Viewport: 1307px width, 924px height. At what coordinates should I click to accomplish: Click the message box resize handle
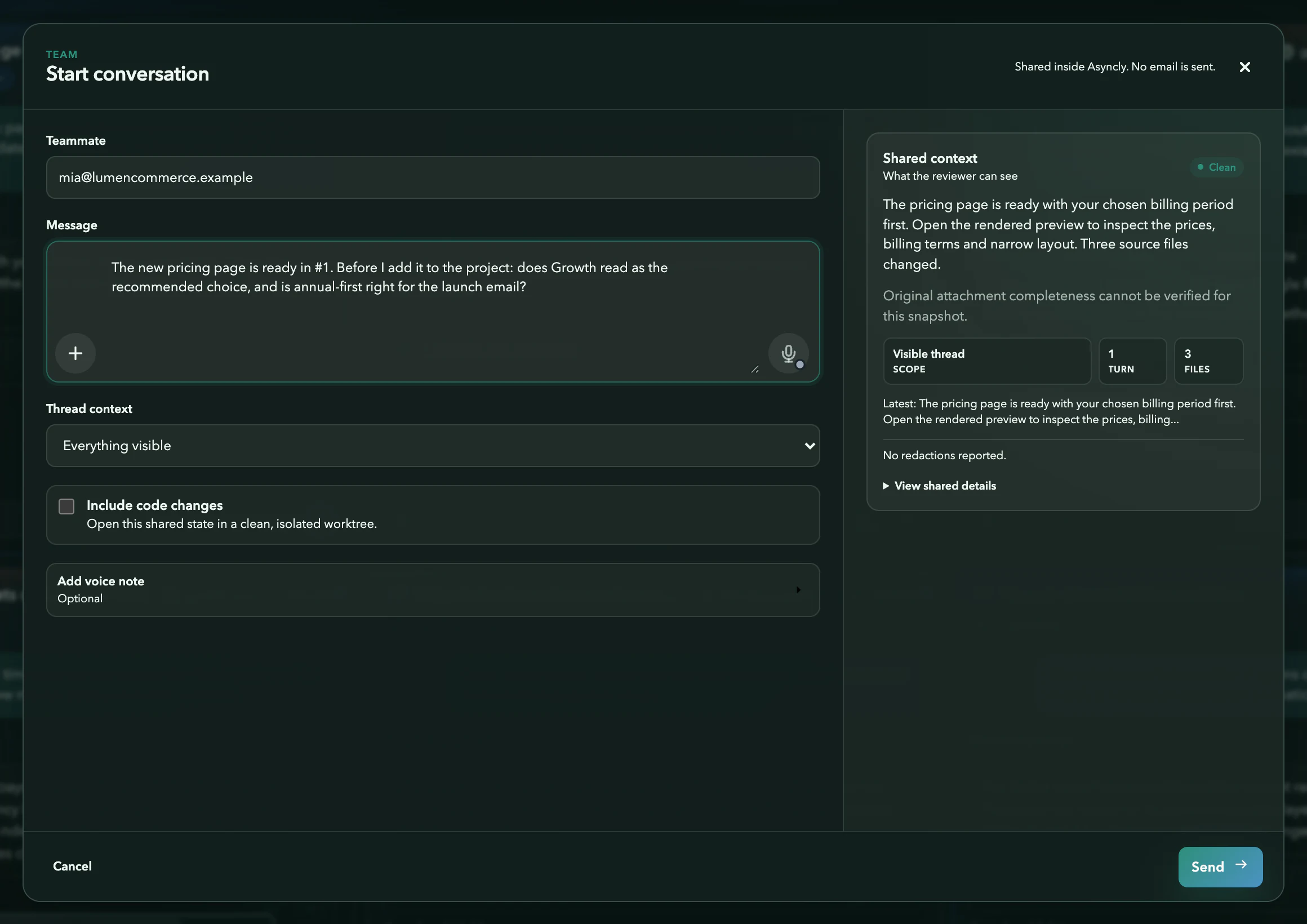[x=755, y=370]
